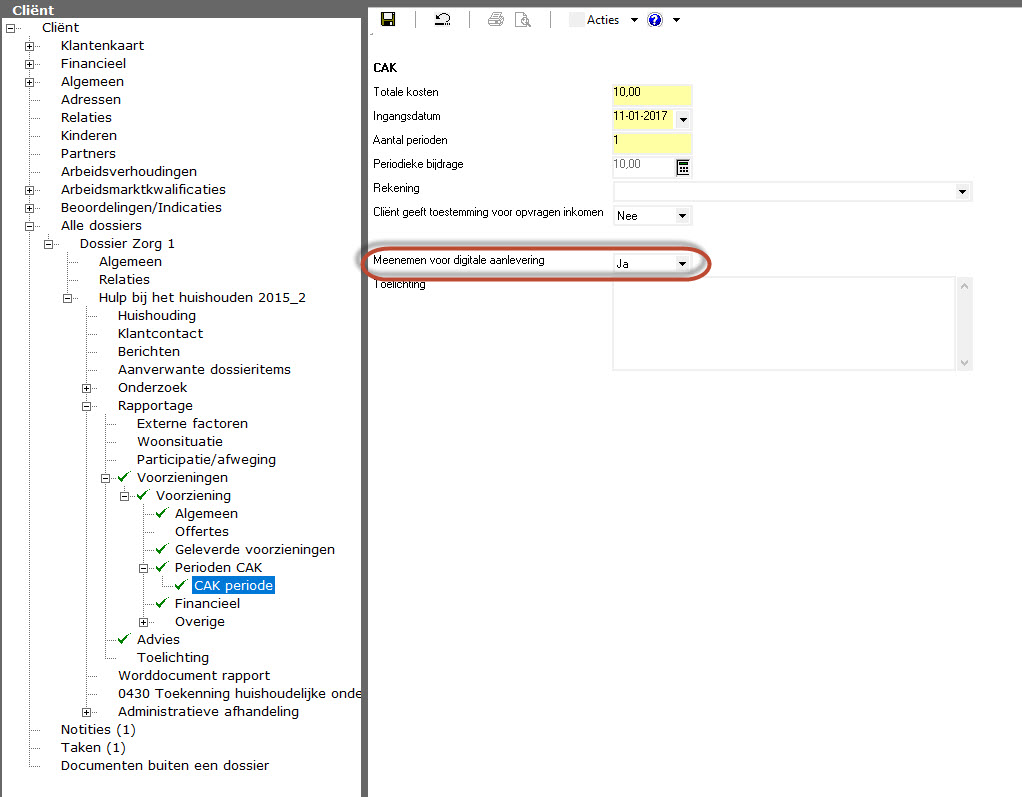Click the undo arrow toolbar icon
The image size is (1022, 797).
pyautogui.click(x=442, y=20)
